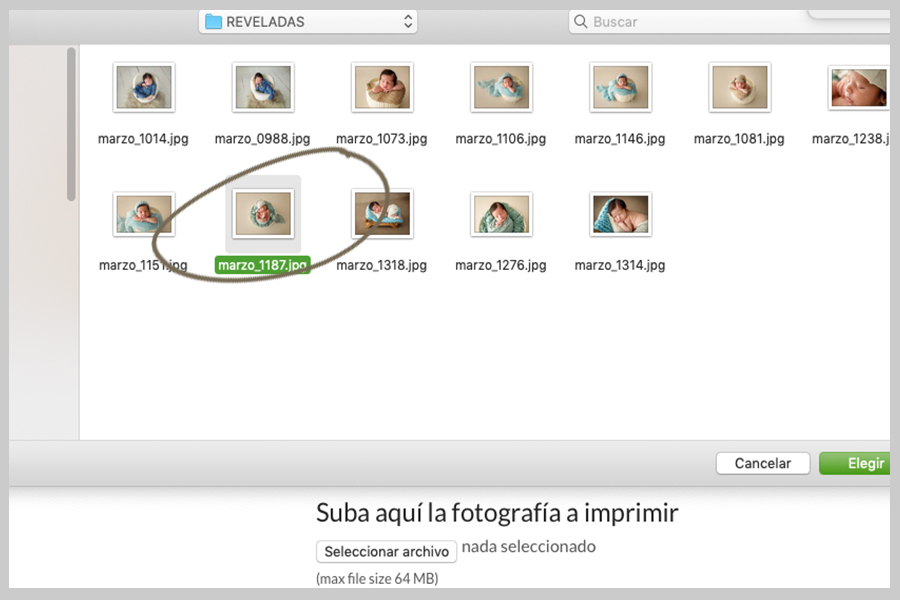Select thumbnail marzo_1014.jpg

tap(143, 88)
